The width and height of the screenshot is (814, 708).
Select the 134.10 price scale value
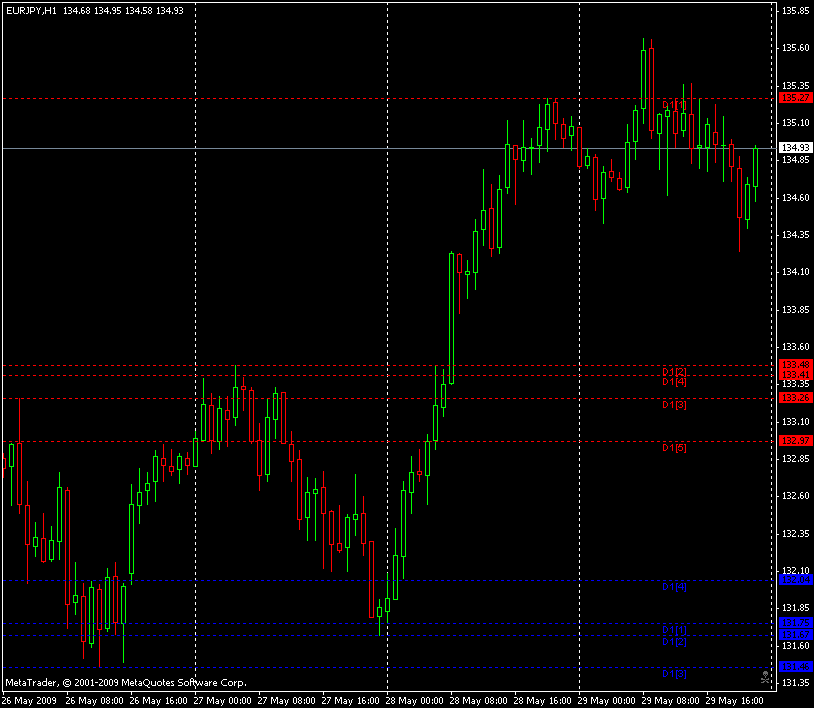tap(796, 272)
